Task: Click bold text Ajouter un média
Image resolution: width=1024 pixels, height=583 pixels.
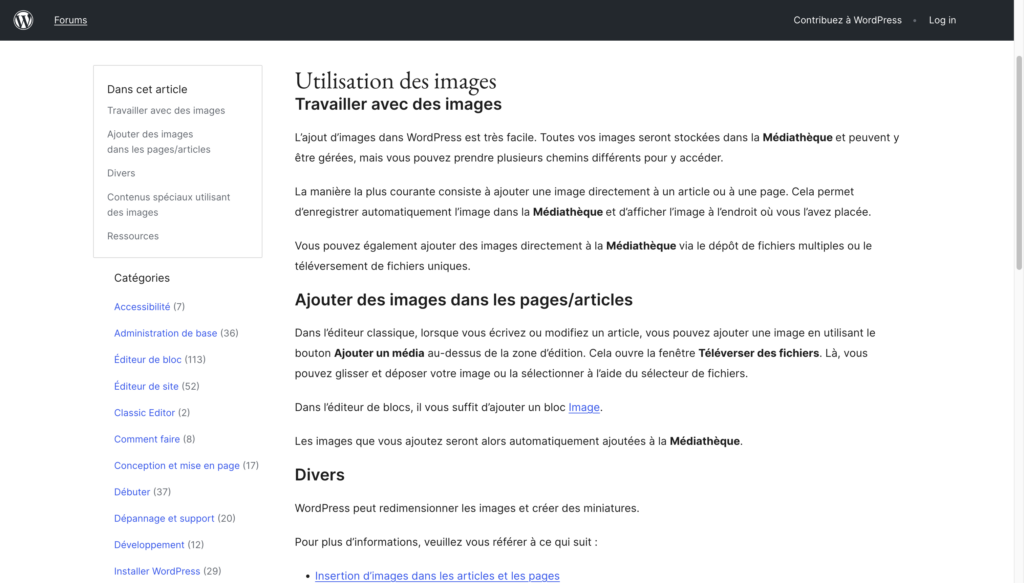Action: (x=379, y=353)
